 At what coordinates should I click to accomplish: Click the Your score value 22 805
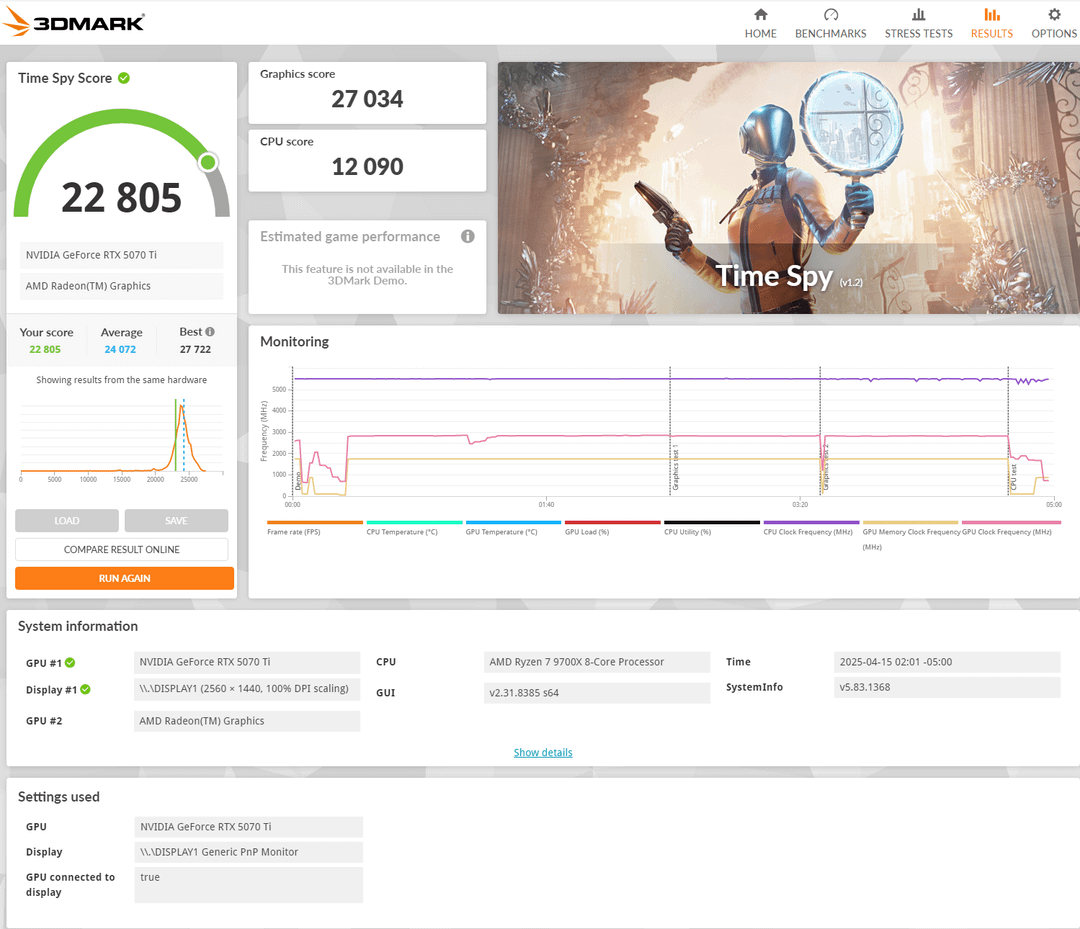[45, 349]
